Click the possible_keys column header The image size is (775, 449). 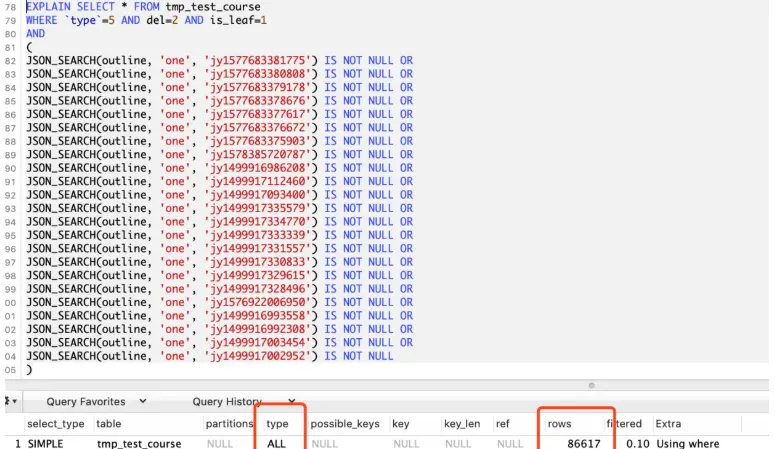345,424
